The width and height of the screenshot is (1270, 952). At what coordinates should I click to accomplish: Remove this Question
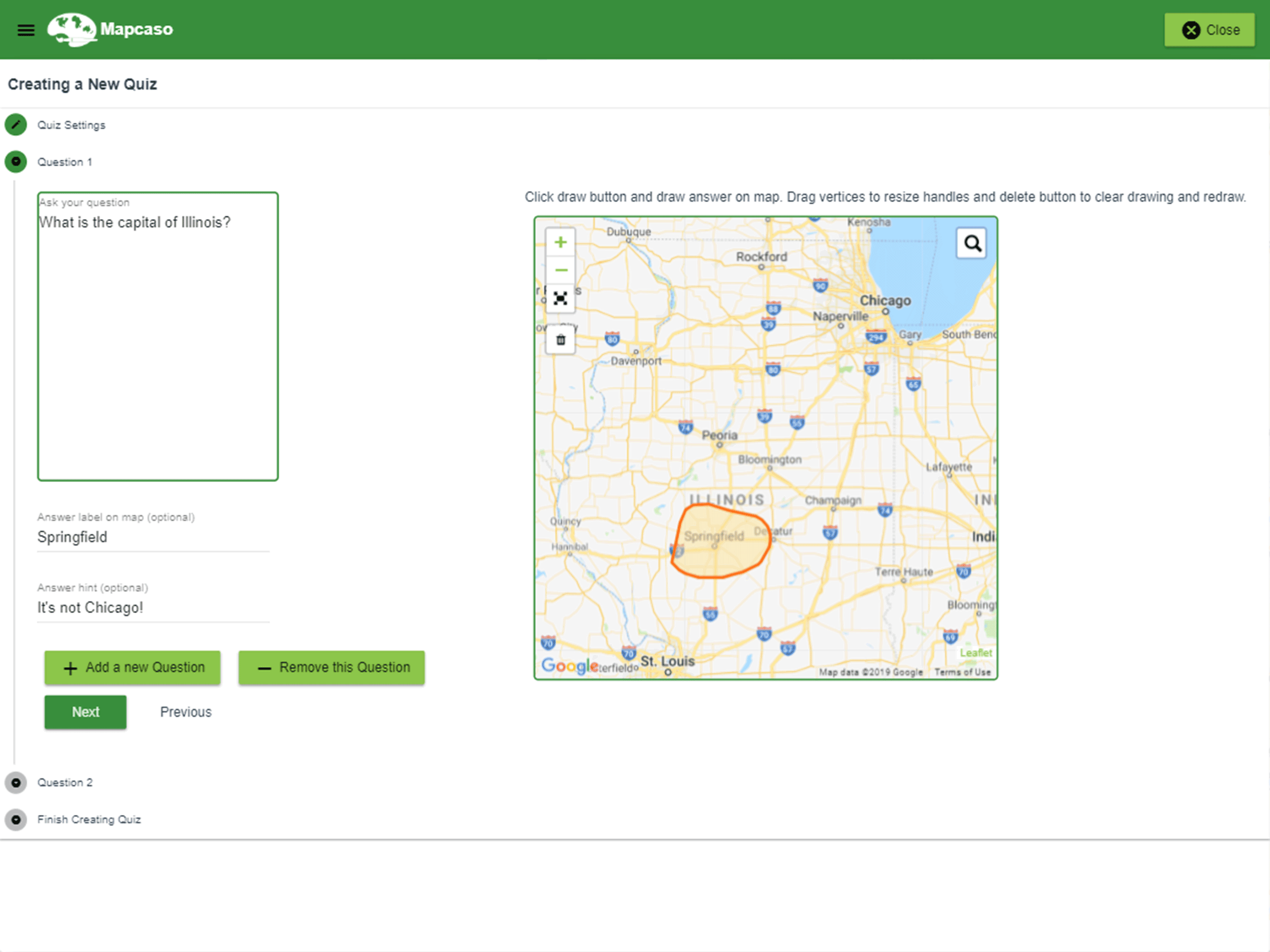coord(331,667)
